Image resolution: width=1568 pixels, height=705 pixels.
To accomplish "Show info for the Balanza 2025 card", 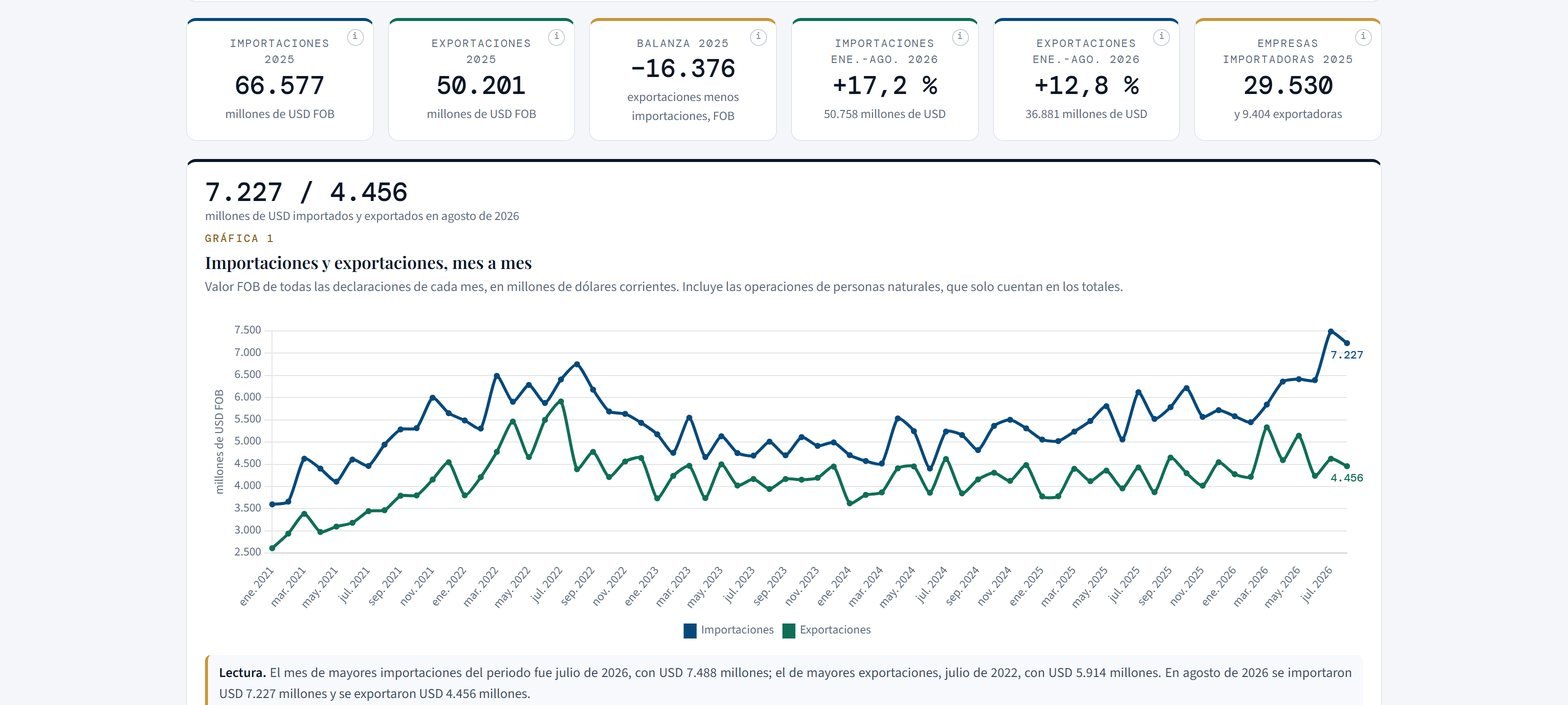I will (758, 37).
